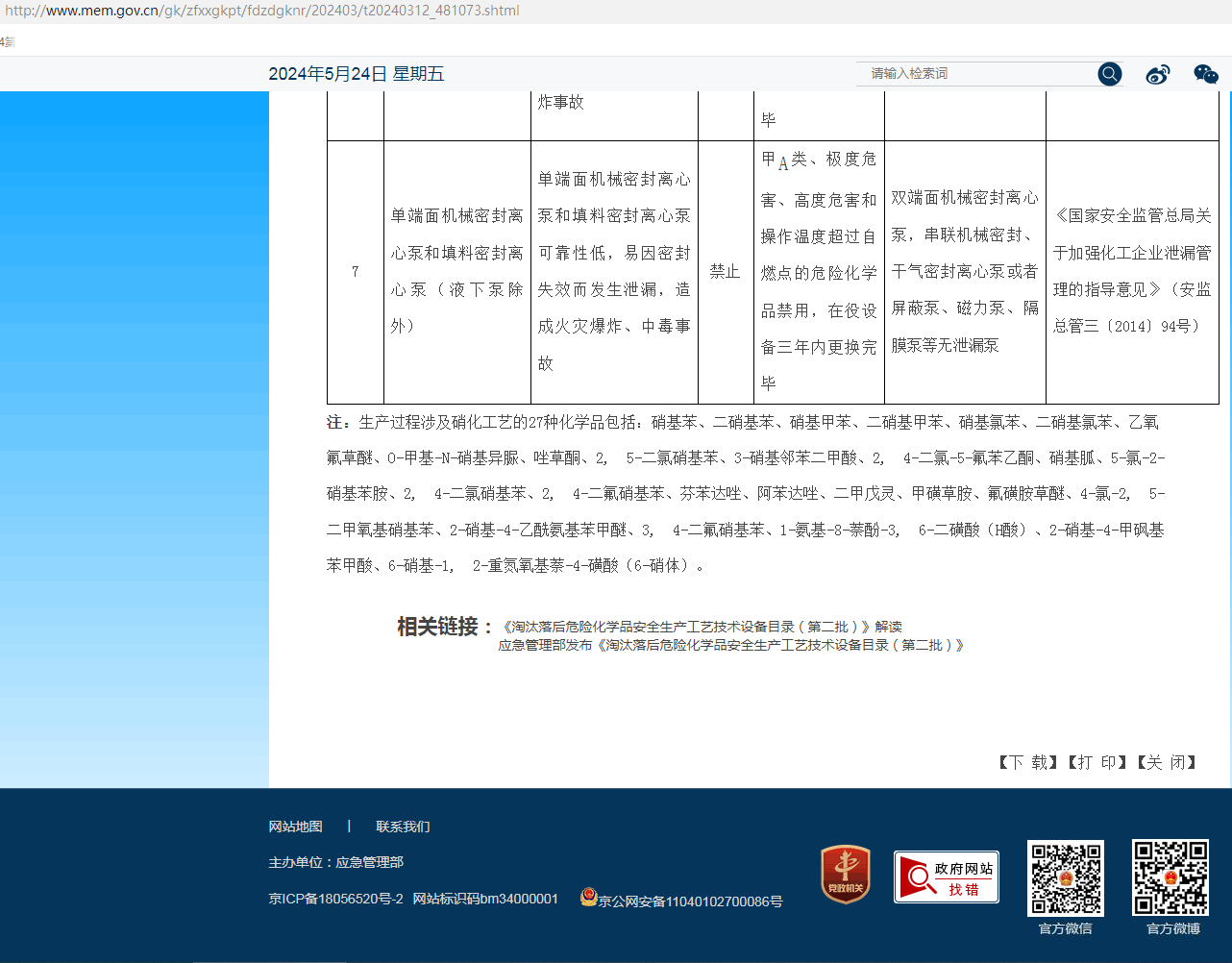This screenshot has height=963, width=1232.
Task: Click the page URL at the top
Action: (x=261, y=11)
